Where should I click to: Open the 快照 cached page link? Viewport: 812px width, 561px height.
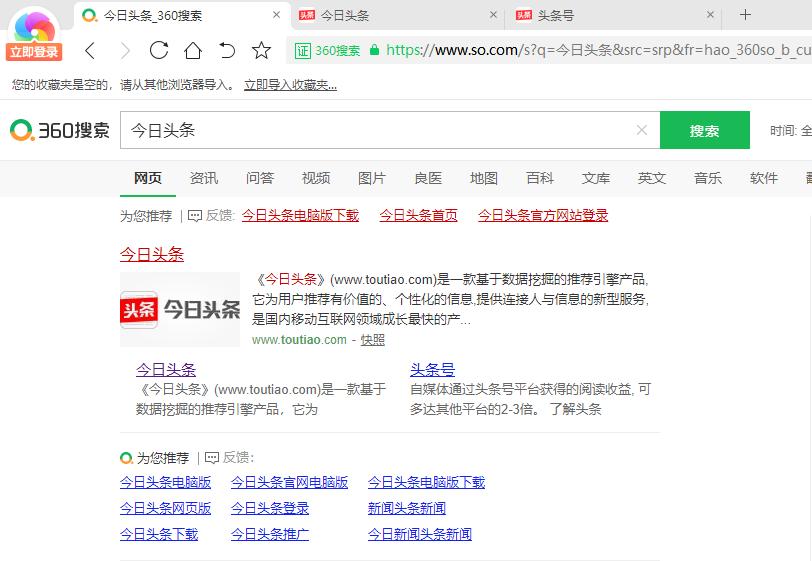[372, 340]
